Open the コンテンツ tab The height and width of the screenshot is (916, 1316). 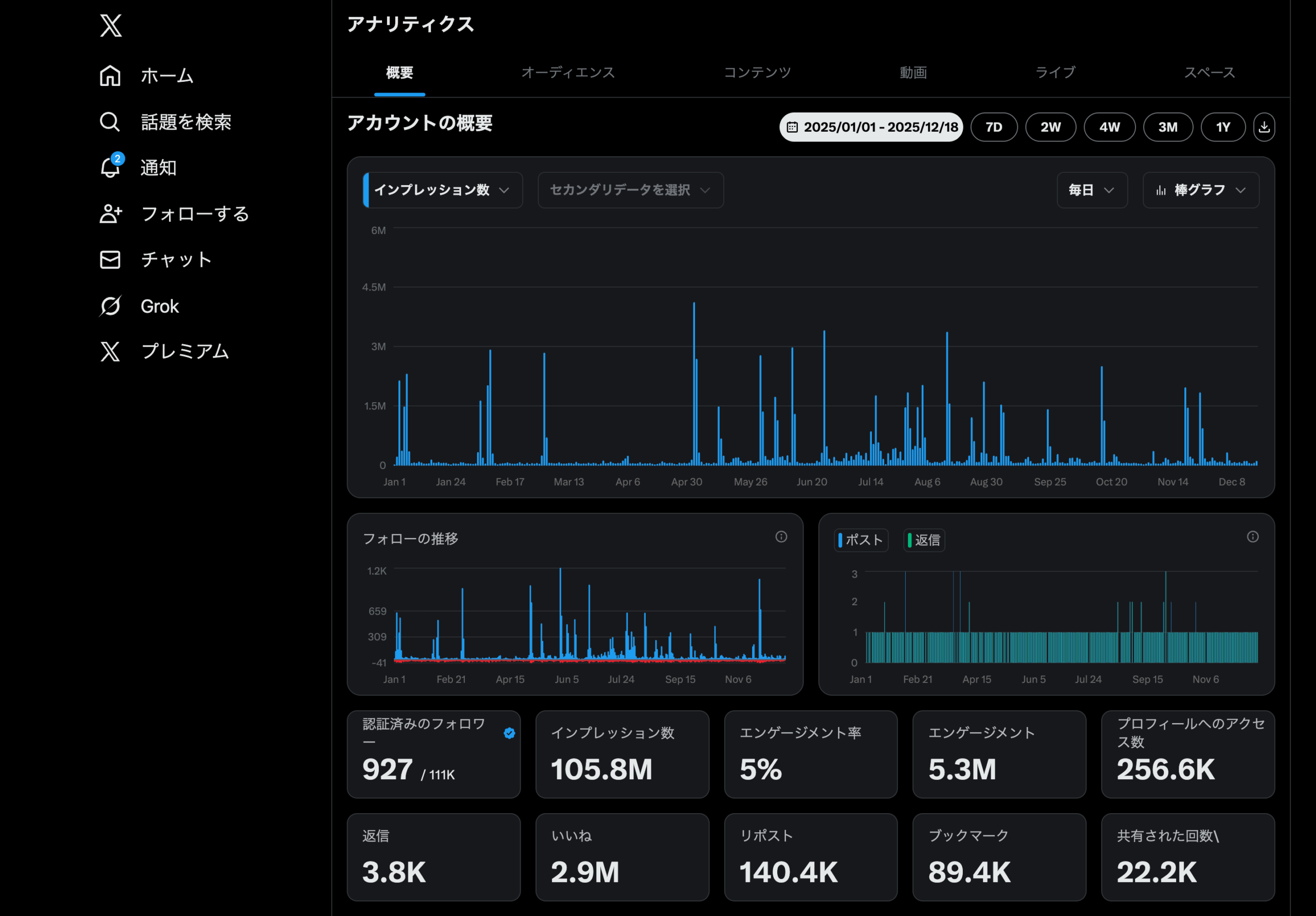[x=757, y=73]
